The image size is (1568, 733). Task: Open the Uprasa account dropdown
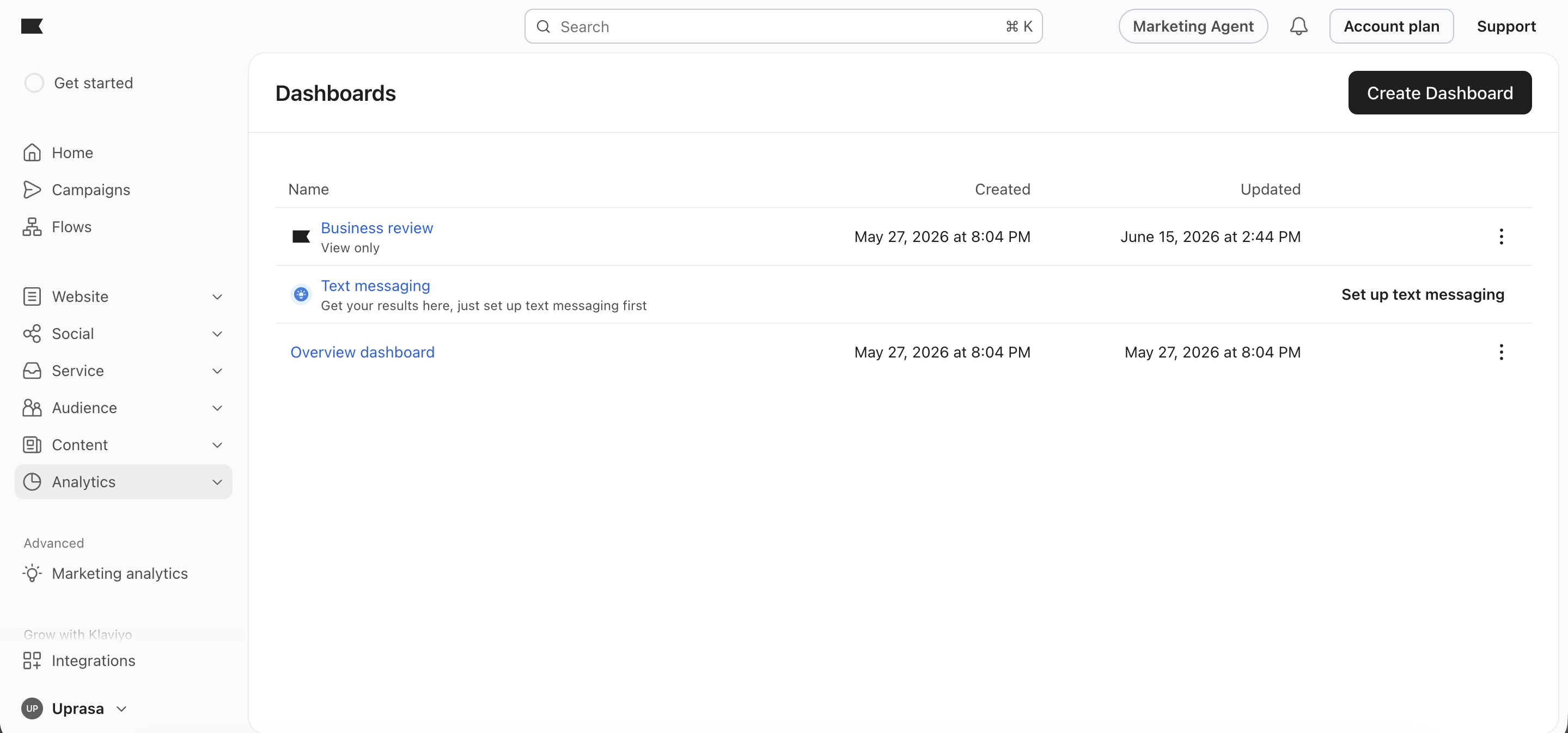[121, 708]
